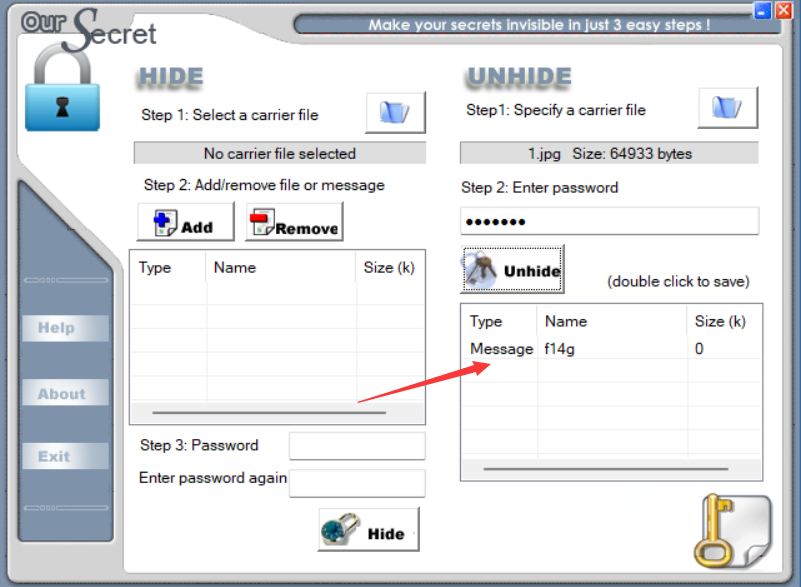Open the Help sidebar item
Screen dimensions: 801x587
(65, 328)
